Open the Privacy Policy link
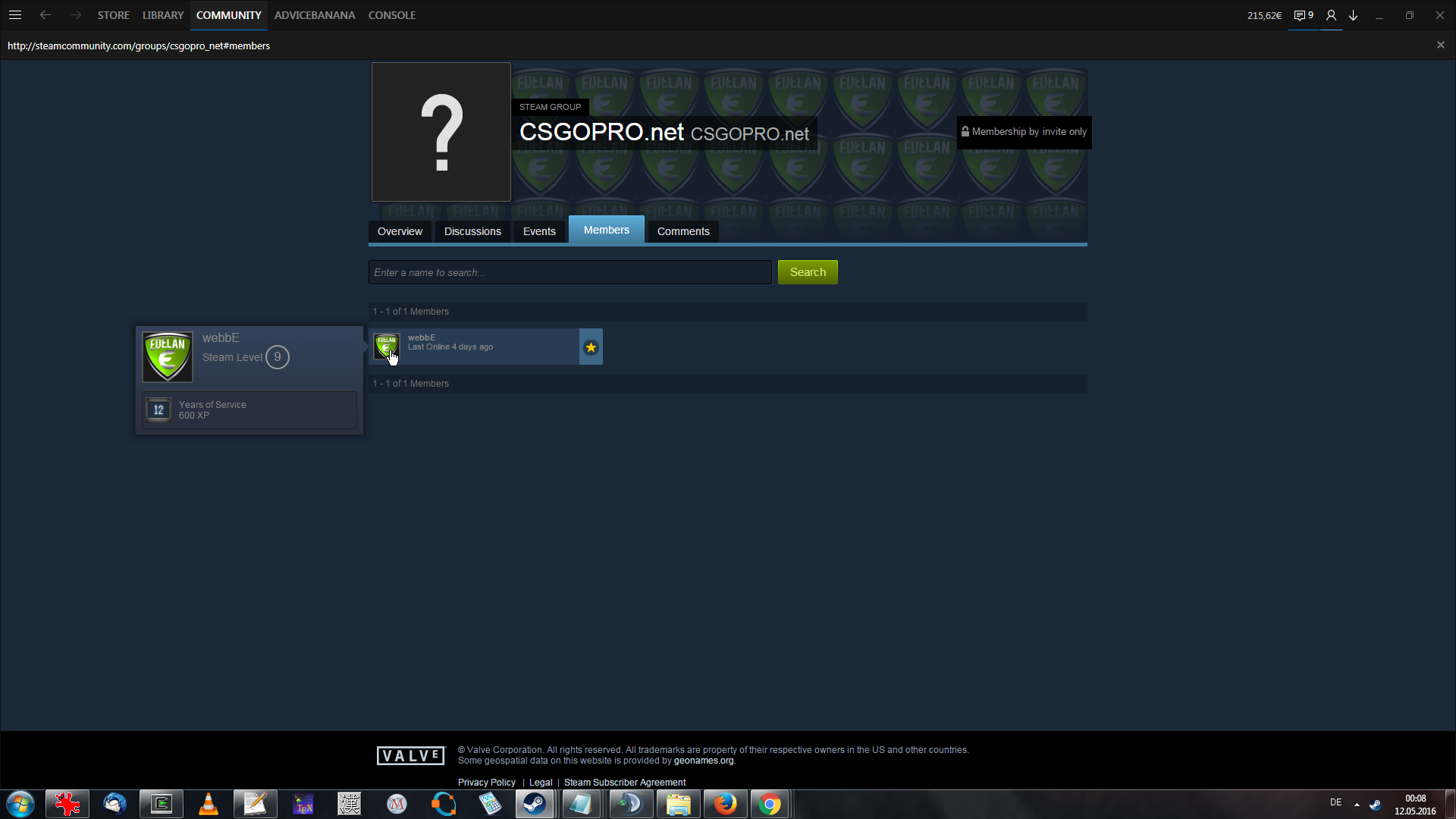The height and width of the screenshot is (819, 1456). point(486,783)
